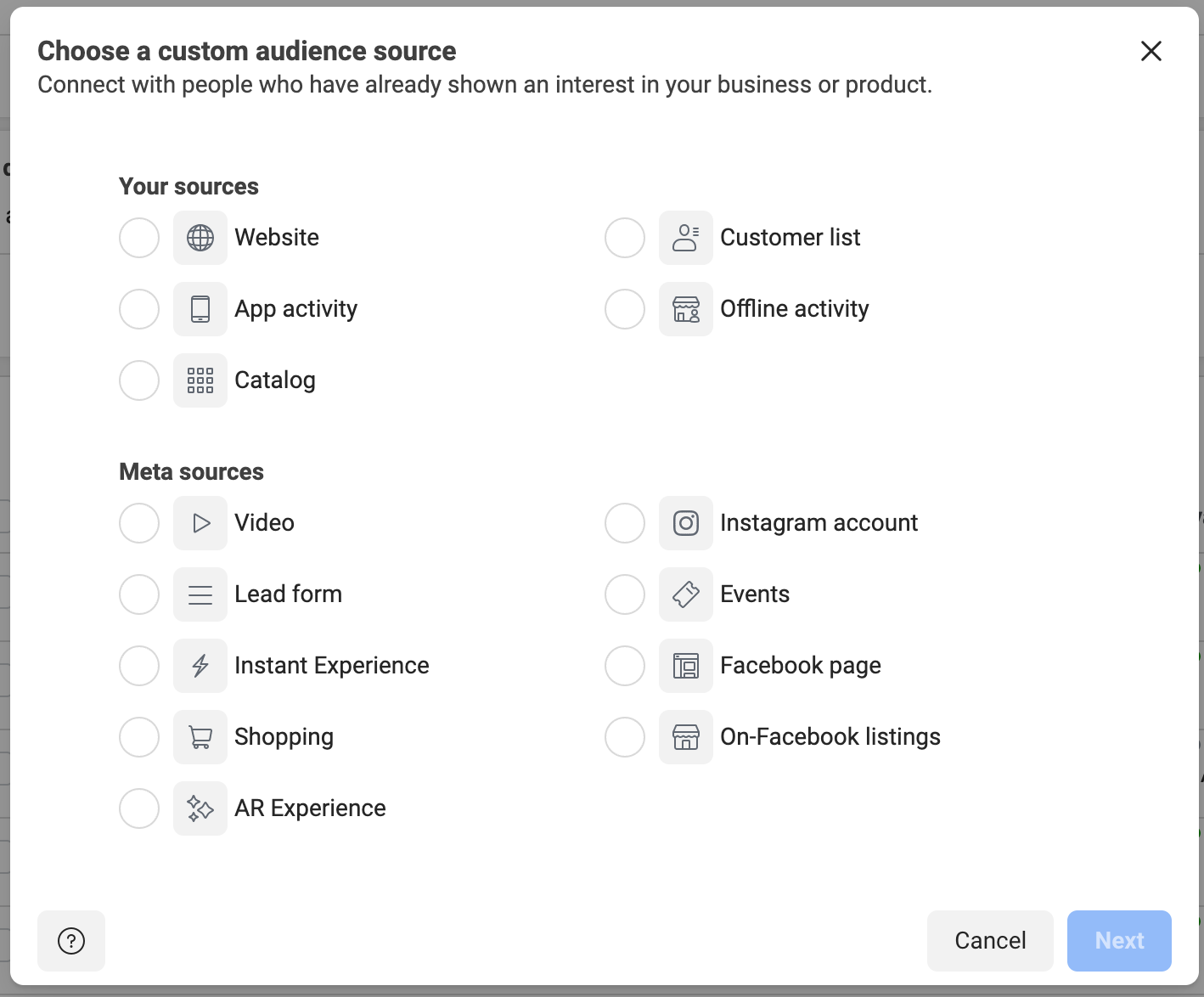Image resolution: width=1204 pixels, height=997 pixels.
Task: Click the Cancel button
Action: 989,940
